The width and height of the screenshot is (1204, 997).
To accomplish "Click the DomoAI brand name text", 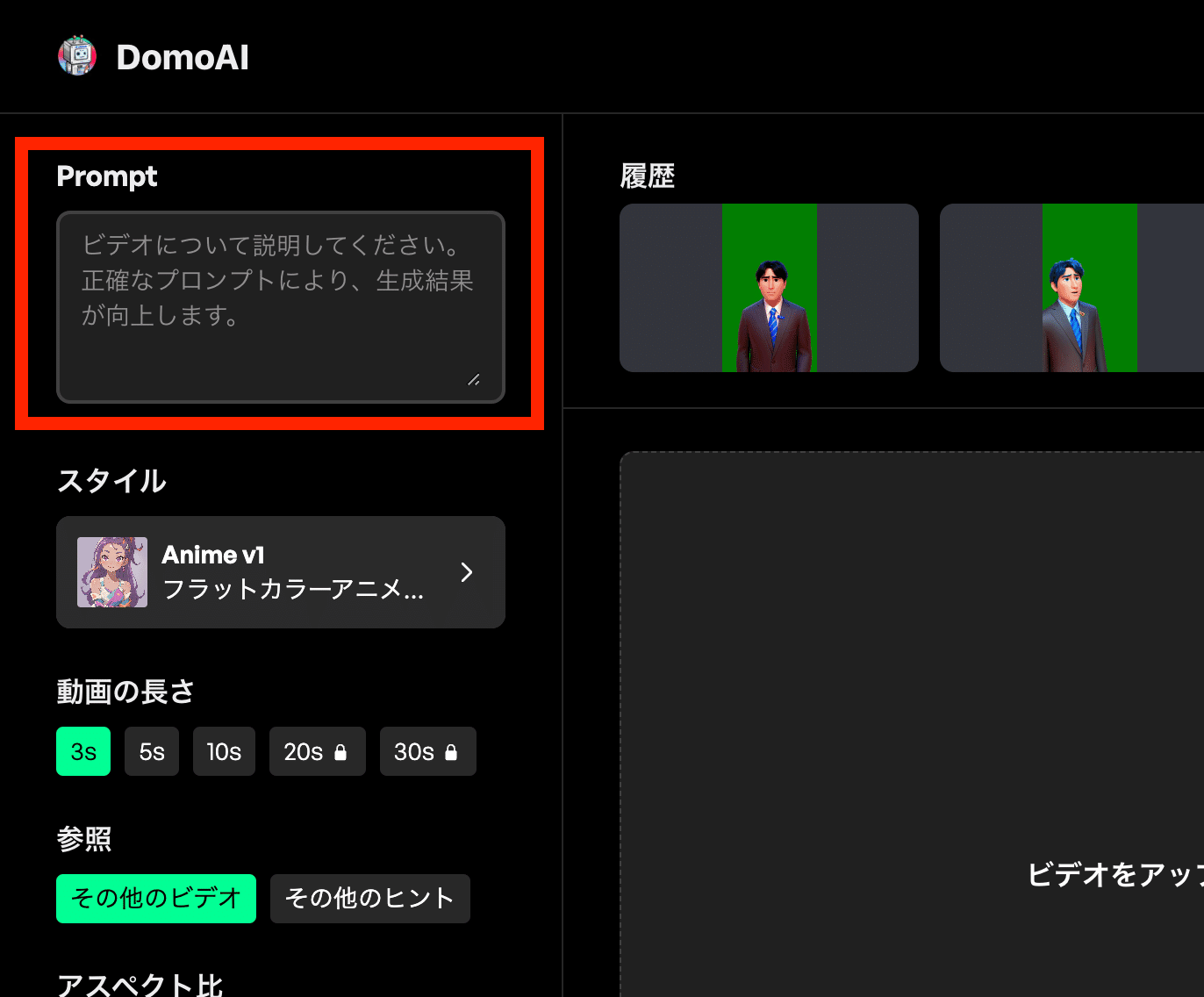I will coord(183,58).
